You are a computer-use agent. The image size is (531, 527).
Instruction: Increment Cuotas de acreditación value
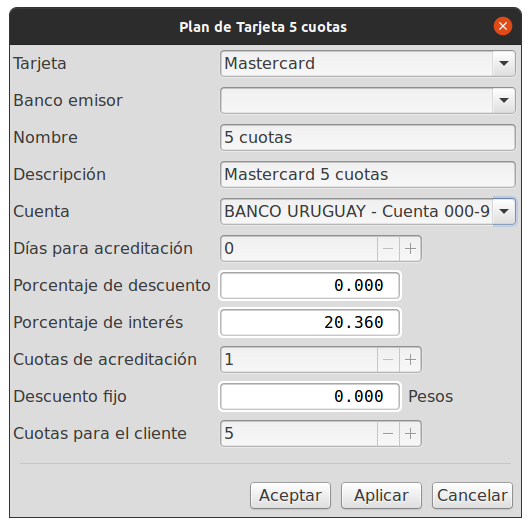[x=410, y=359]
